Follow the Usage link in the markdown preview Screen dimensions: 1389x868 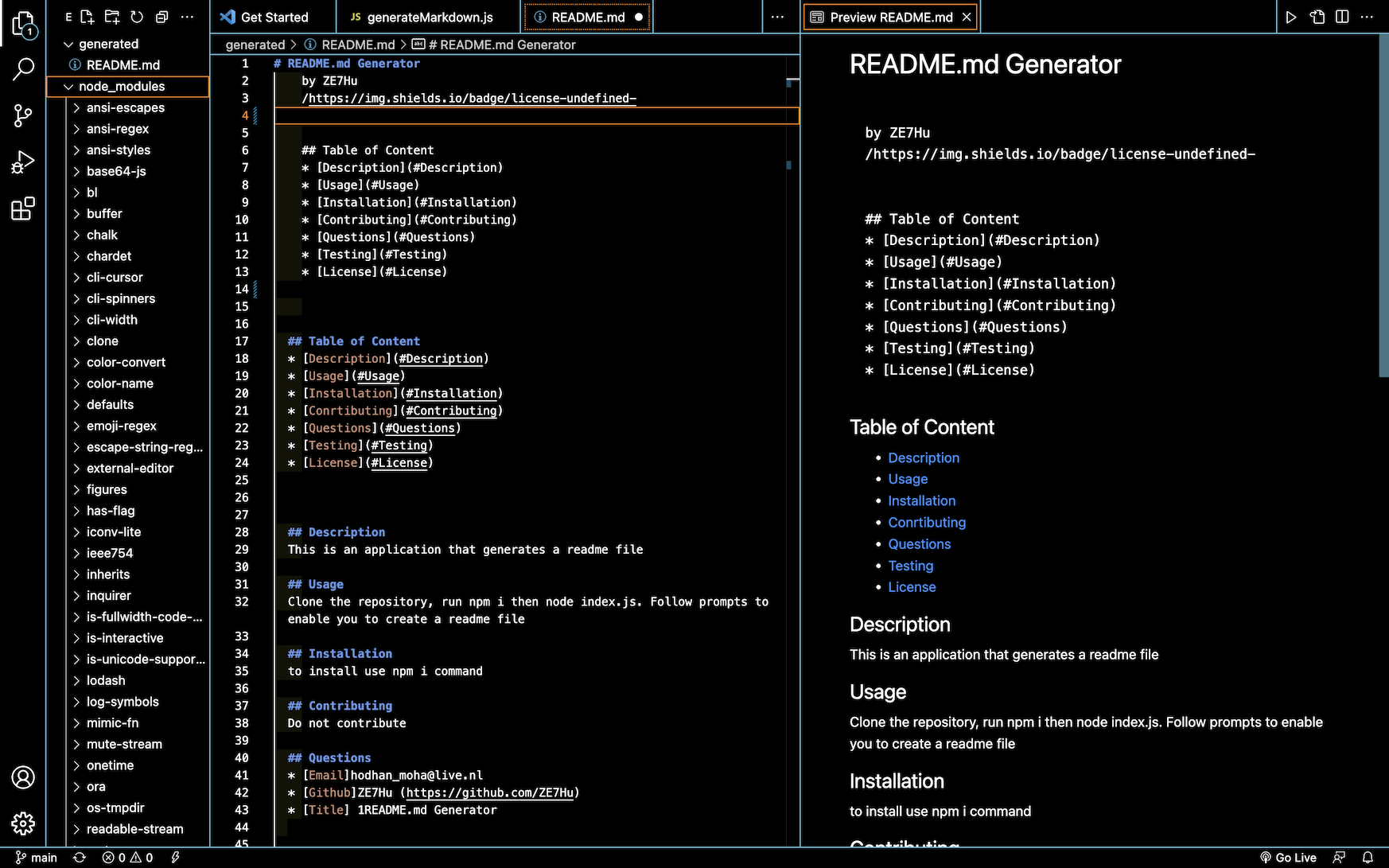(x=908, y=479)
